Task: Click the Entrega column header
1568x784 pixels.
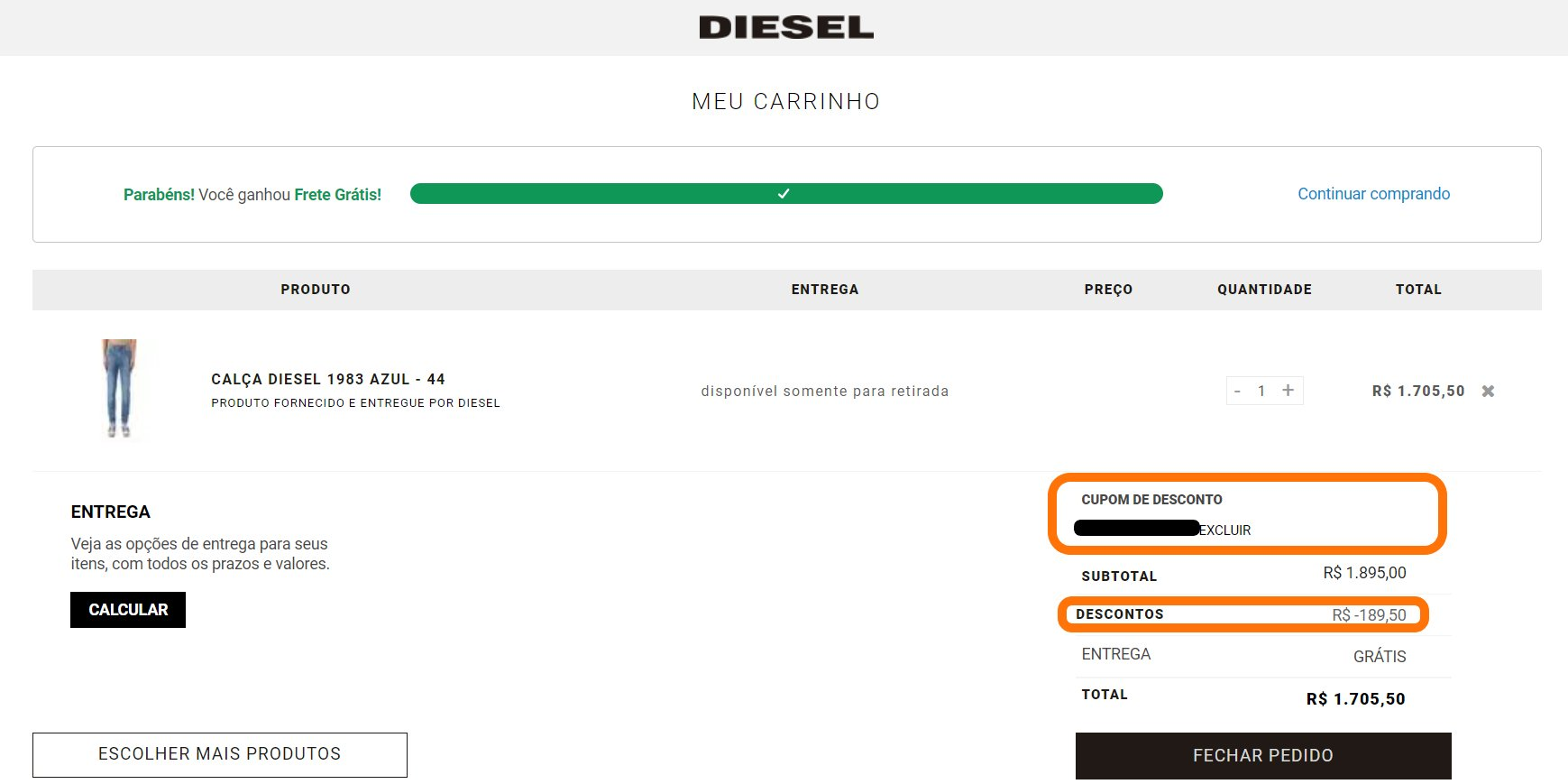Action: click(x=825, y=290)
